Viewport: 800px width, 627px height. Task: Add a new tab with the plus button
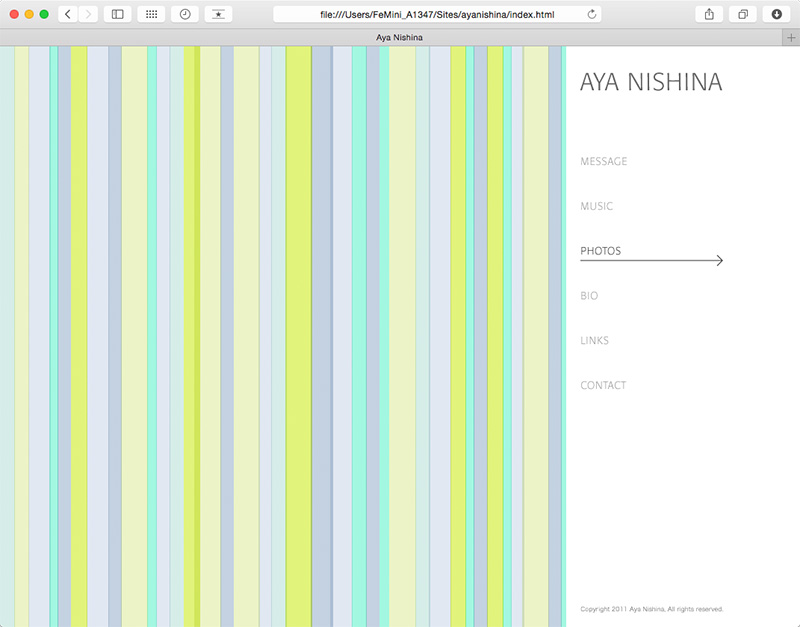pos(791,37)
